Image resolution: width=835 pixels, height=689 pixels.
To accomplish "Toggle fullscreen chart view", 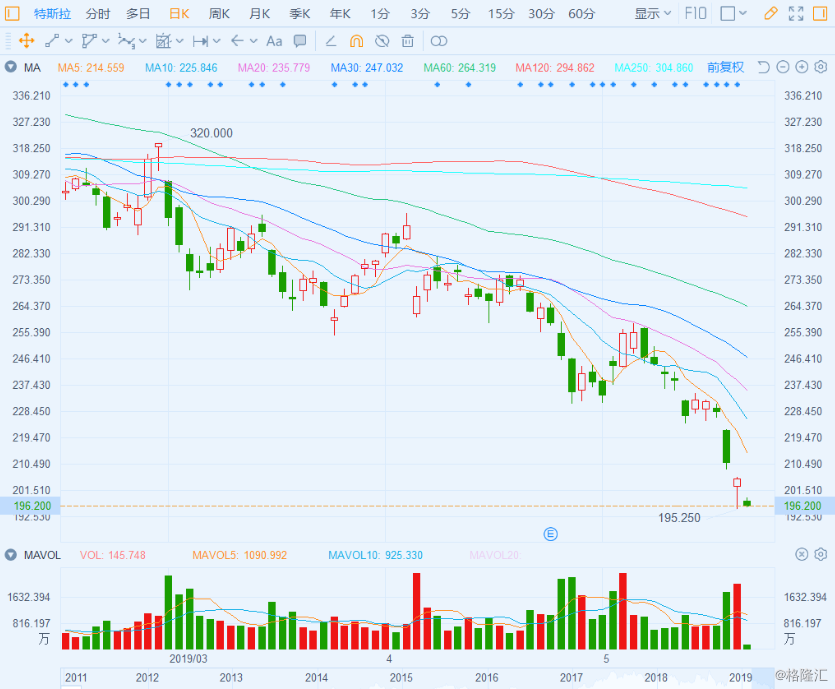I will [x=796, y=13].
